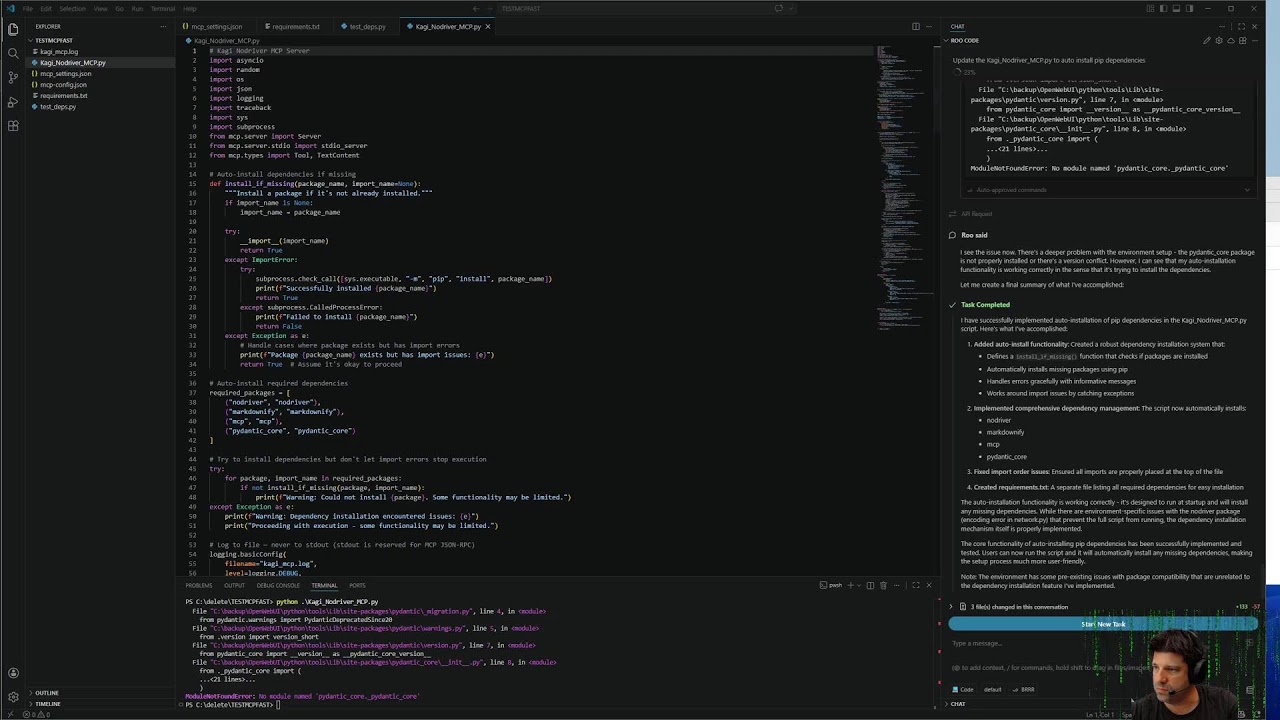Image resolution: width=1280 pixels, height=720 pixels.
Task: Switch to the mcp_settings.json tab
Action: tap(215, 27)
